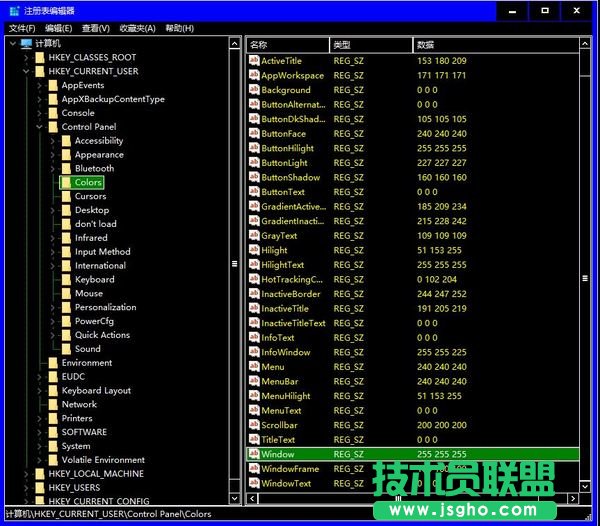Viewport: 600px width, 526px height.
Task: Select the HKEY_USERS hive
Action: pos(74,488)
